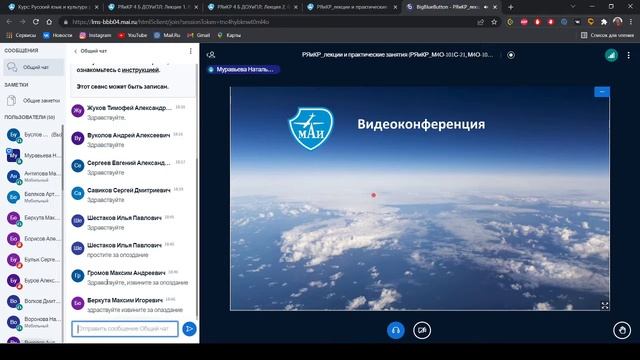Screen dimensions: 640x360
Task: Click Беркута Максим Игоревич message name
Action: (x=125, y=300)
